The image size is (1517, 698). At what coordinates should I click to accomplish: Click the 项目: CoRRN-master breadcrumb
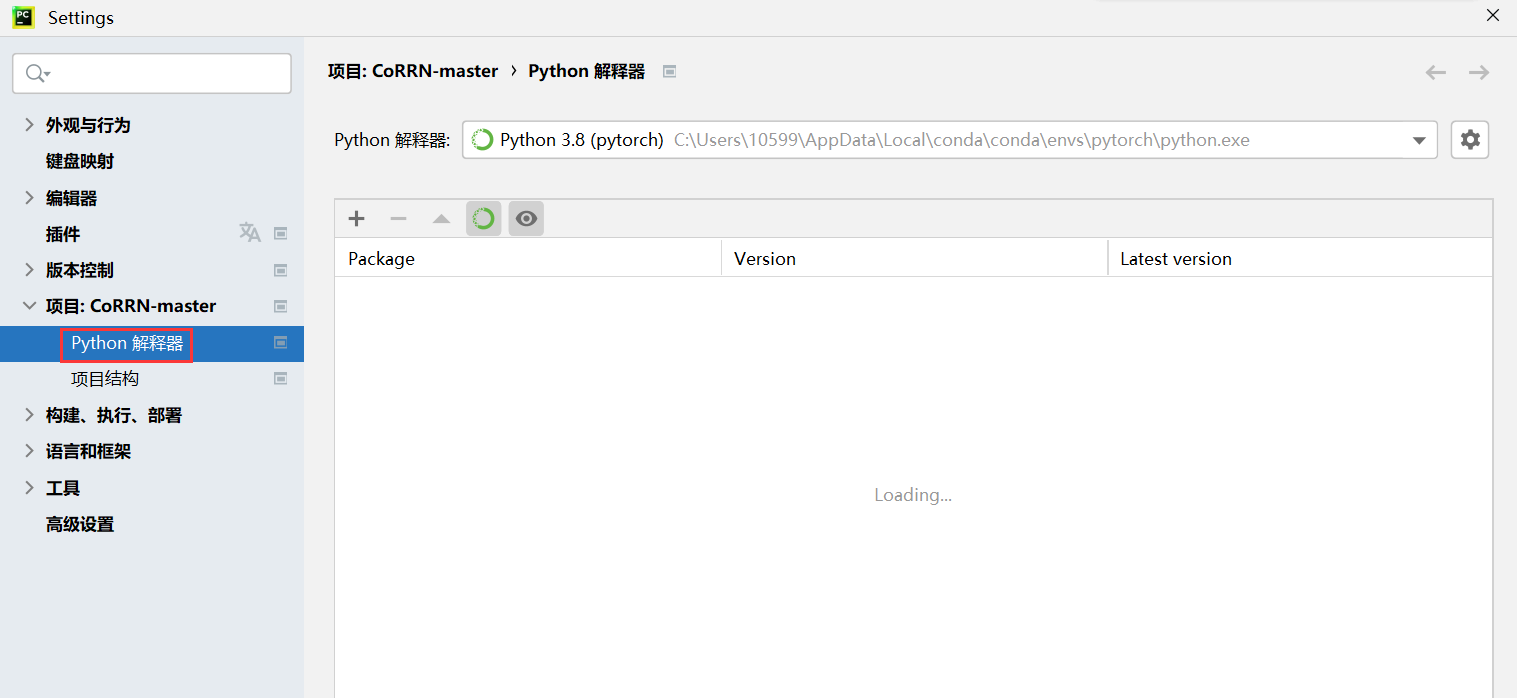click(413, 71)
